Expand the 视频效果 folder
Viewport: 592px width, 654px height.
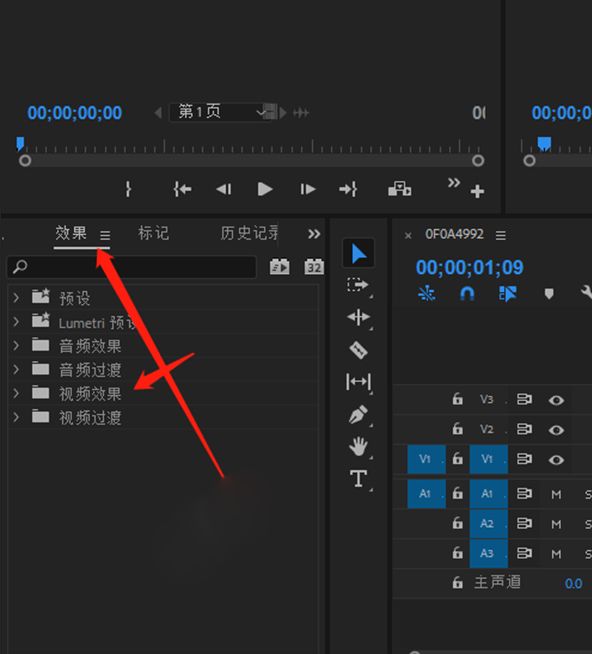point(16,393)
